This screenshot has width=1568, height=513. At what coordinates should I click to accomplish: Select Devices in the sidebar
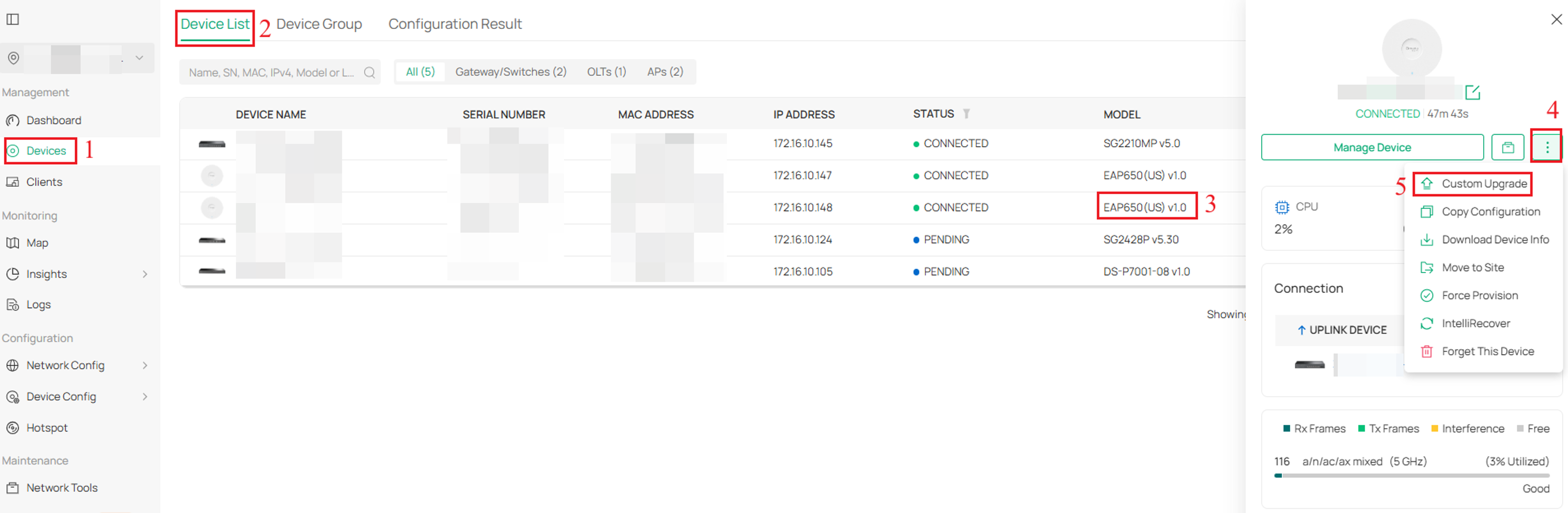(46, 150)
